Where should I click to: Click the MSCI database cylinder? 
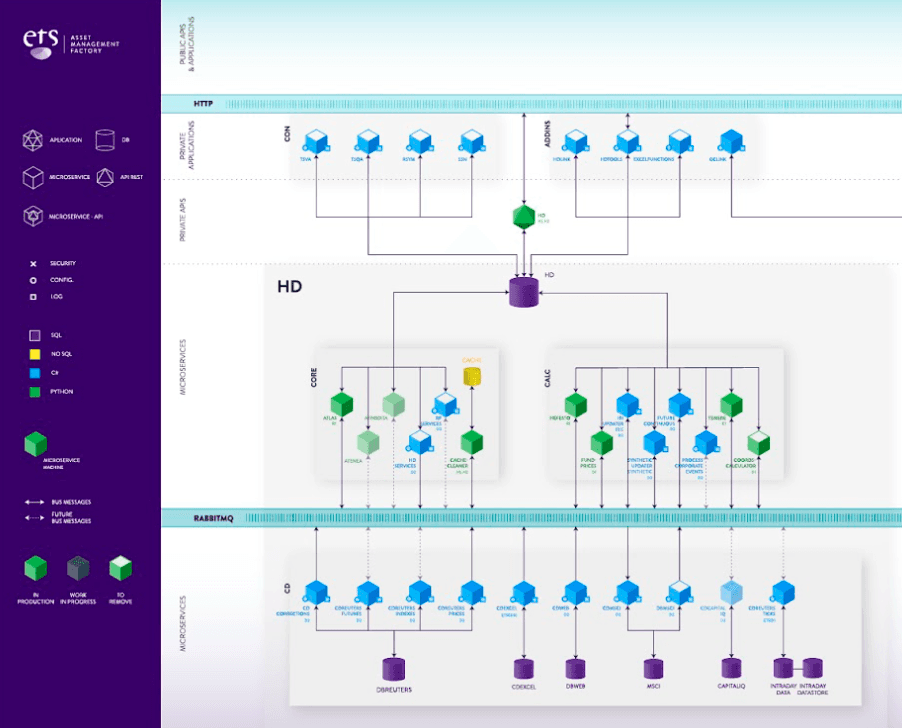click(653, 669)
